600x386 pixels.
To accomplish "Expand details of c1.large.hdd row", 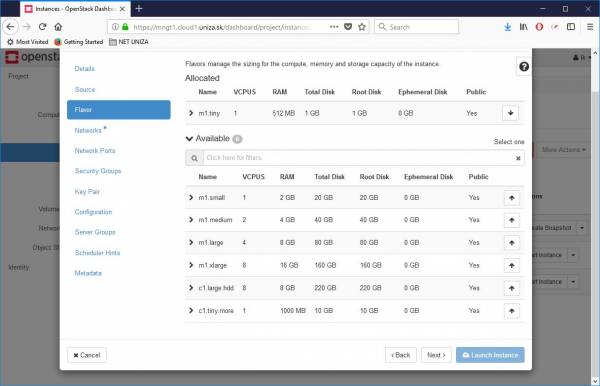I will [191, 288].
